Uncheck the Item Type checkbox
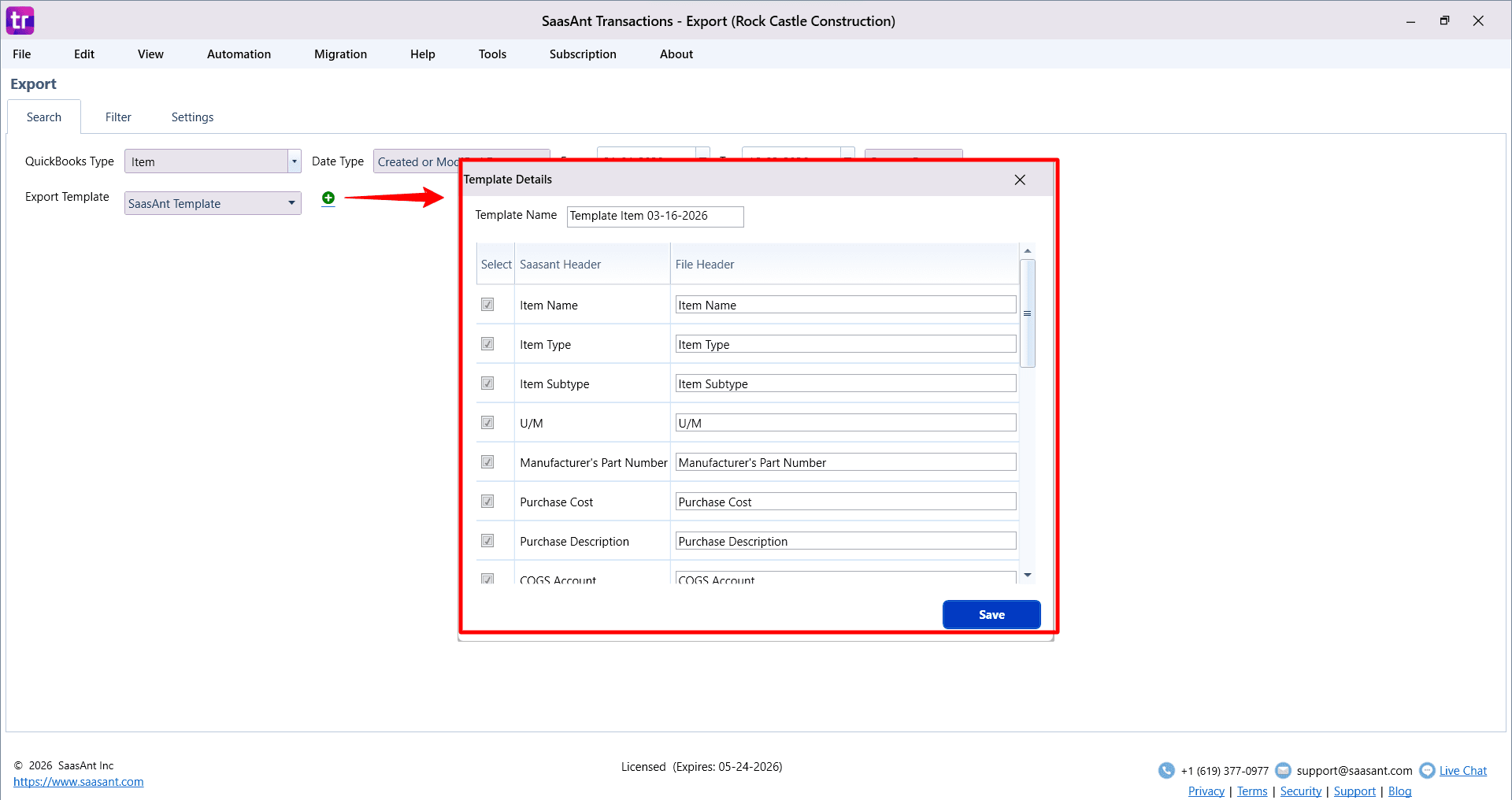The height and width of the screenshot is (800, 1512). coord(487,344)
